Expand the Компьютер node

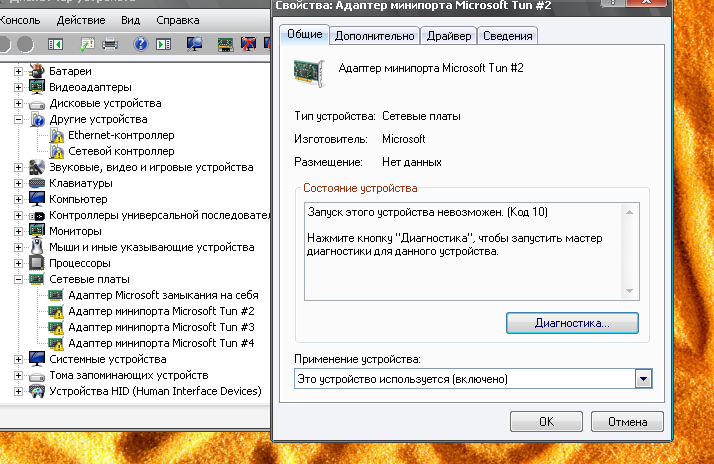click(x=18, y=199)
